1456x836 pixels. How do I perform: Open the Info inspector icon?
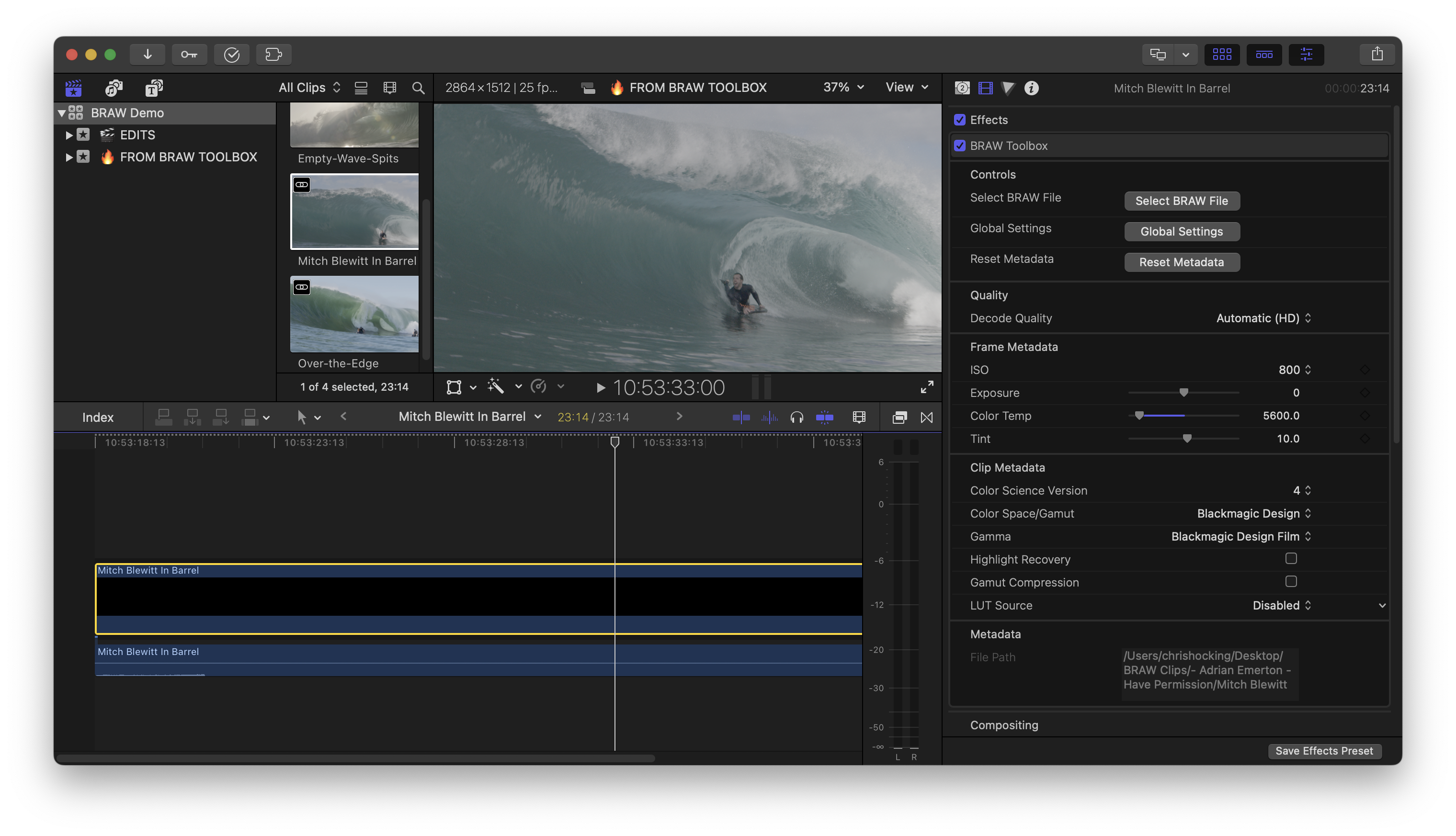pos(1031,88)
